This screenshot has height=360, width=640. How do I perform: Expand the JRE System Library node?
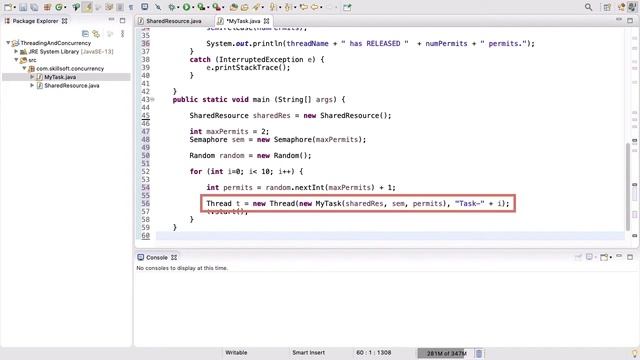click(16, 51)
